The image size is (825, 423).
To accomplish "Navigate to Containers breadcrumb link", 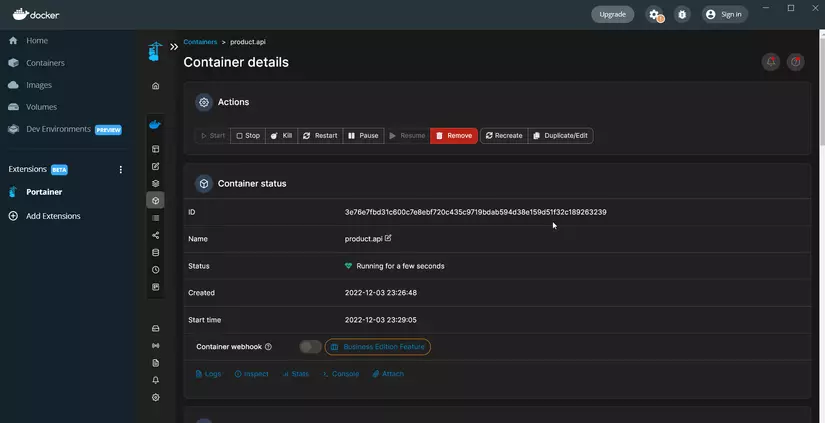I will point(200,42).
